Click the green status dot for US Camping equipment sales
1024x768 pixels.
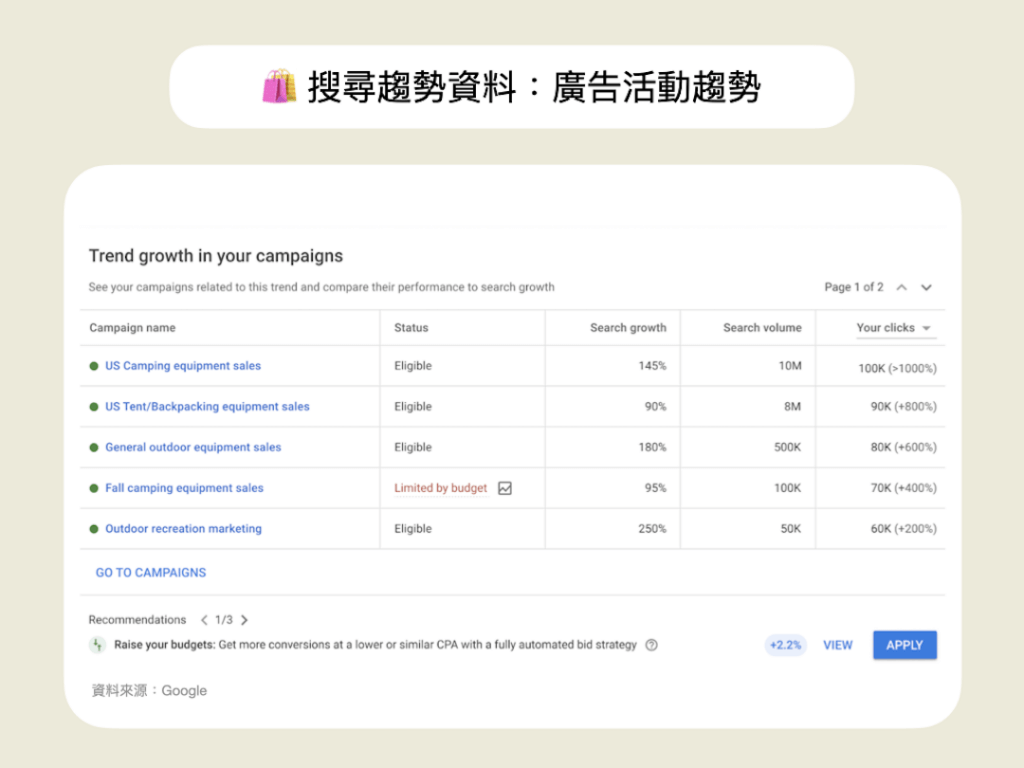96,366
